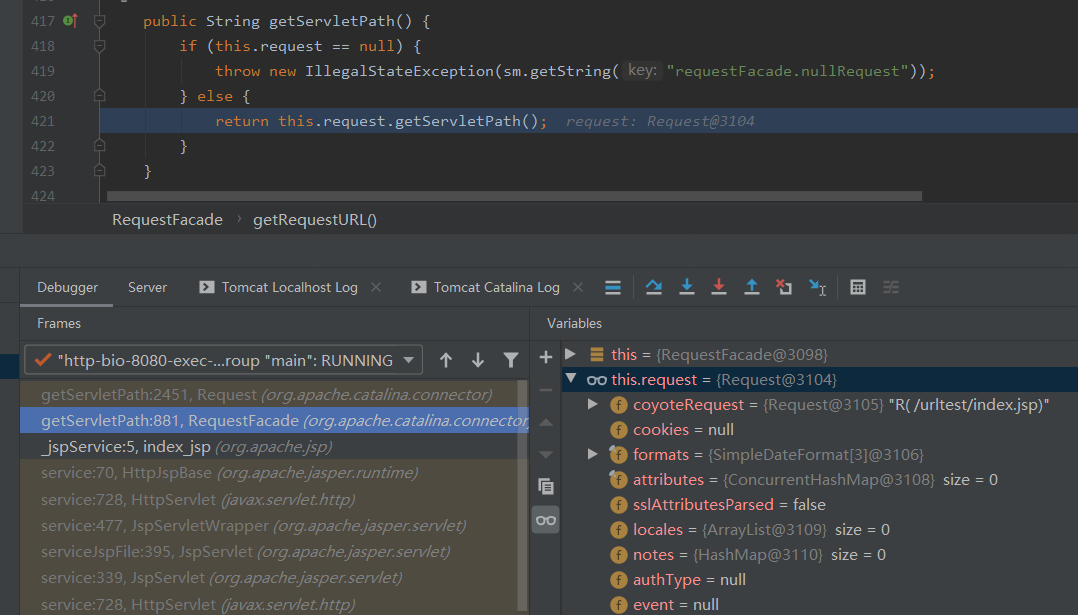This screenshot has width=1078, height=615.
Task: Toggle the frames filter funnel icon
Action: click(511, 360)
